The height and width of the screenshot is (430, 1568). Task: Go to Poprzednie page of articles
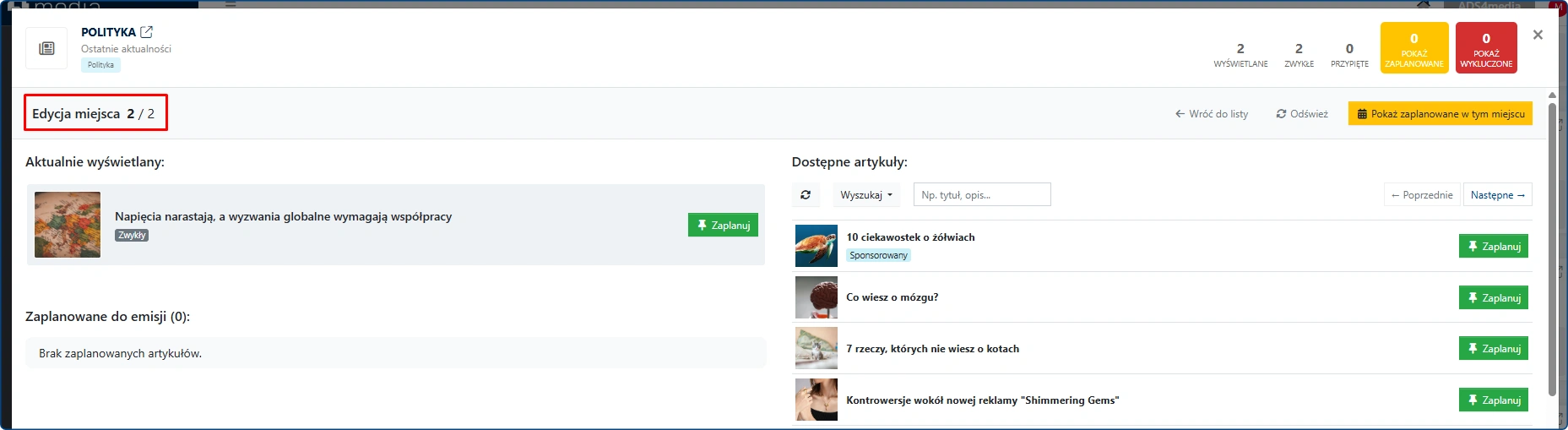point(1421,195)
